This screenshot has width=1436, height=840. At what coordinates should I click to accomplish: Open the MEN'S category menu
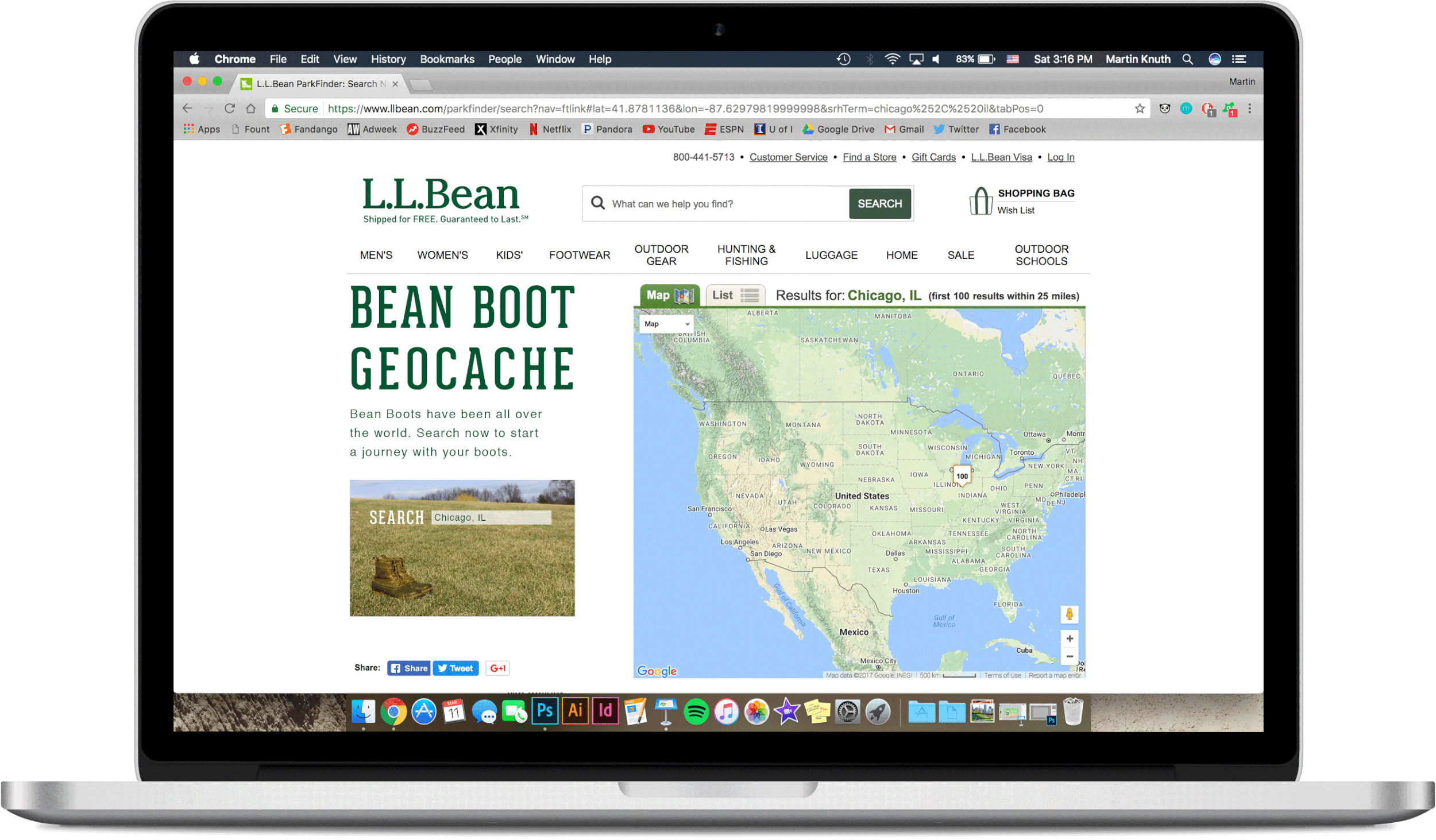[376, 255]
